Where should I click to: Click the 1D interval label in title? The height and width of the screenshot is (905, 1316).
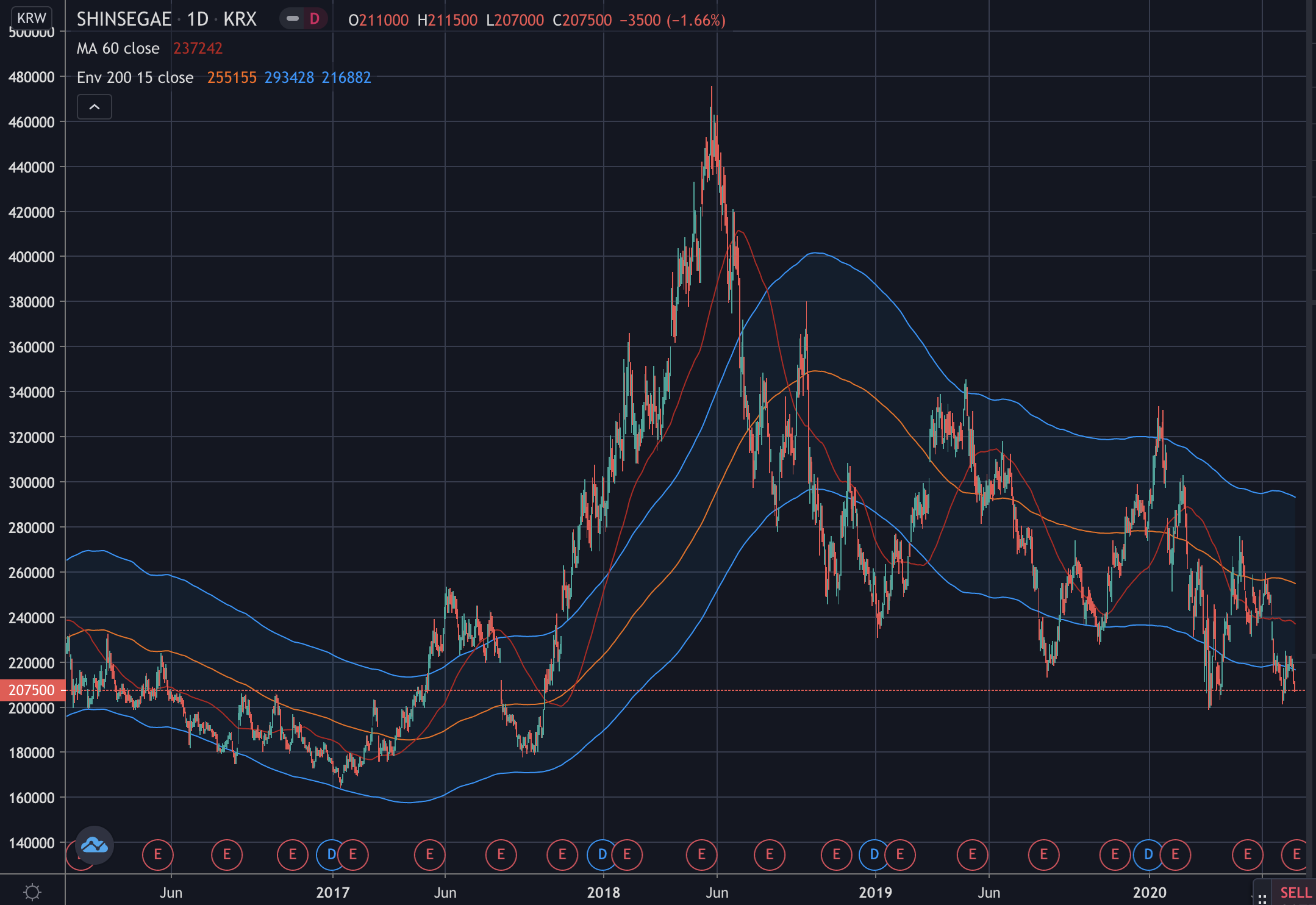coord(198,19)
